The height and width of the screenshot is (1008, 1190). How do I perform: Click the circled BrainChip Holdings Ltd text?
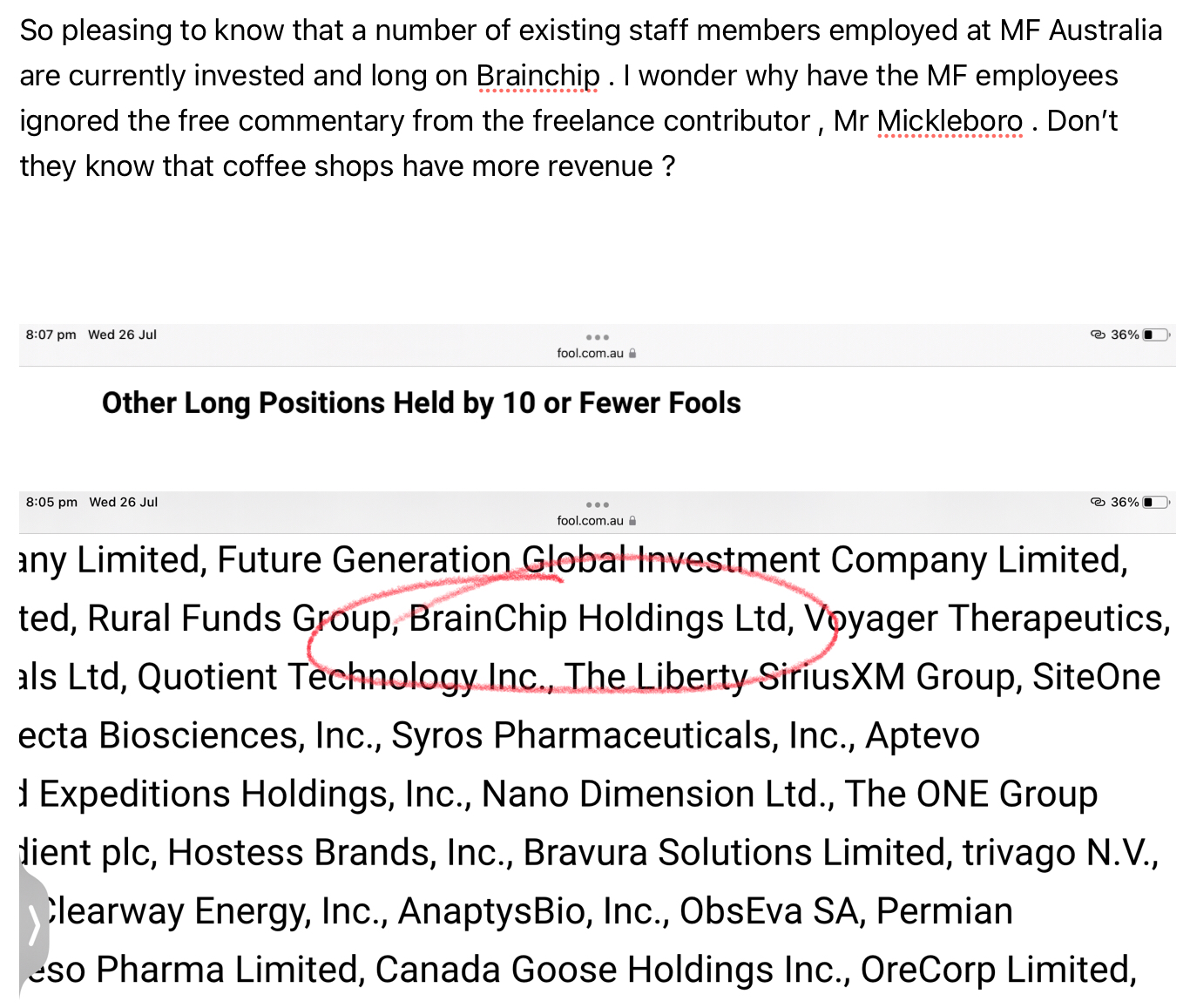(600, 619)
